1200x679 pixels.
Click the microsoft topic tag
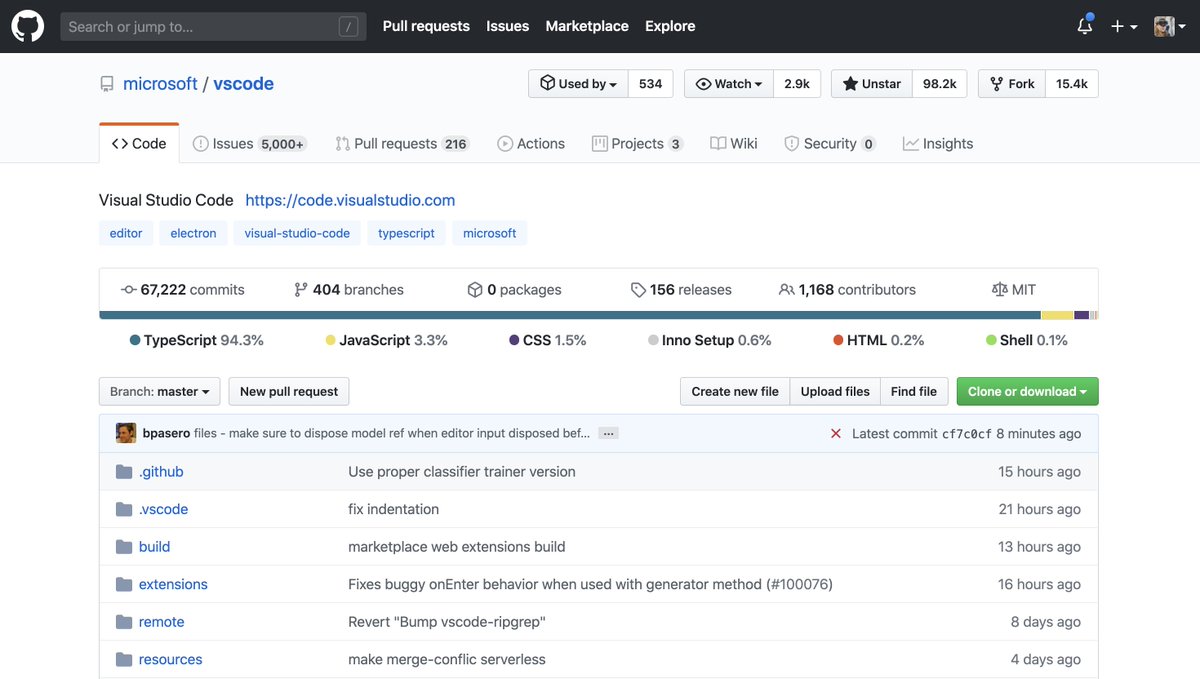pos(489,233)
